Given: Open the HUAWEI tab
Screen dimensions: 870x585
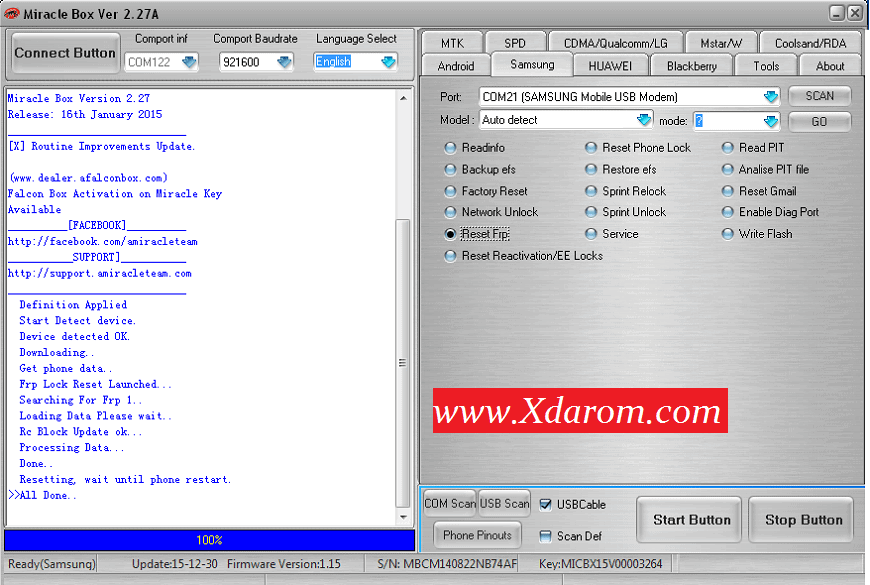Looking at the screenshot, I should click(610, 66).
